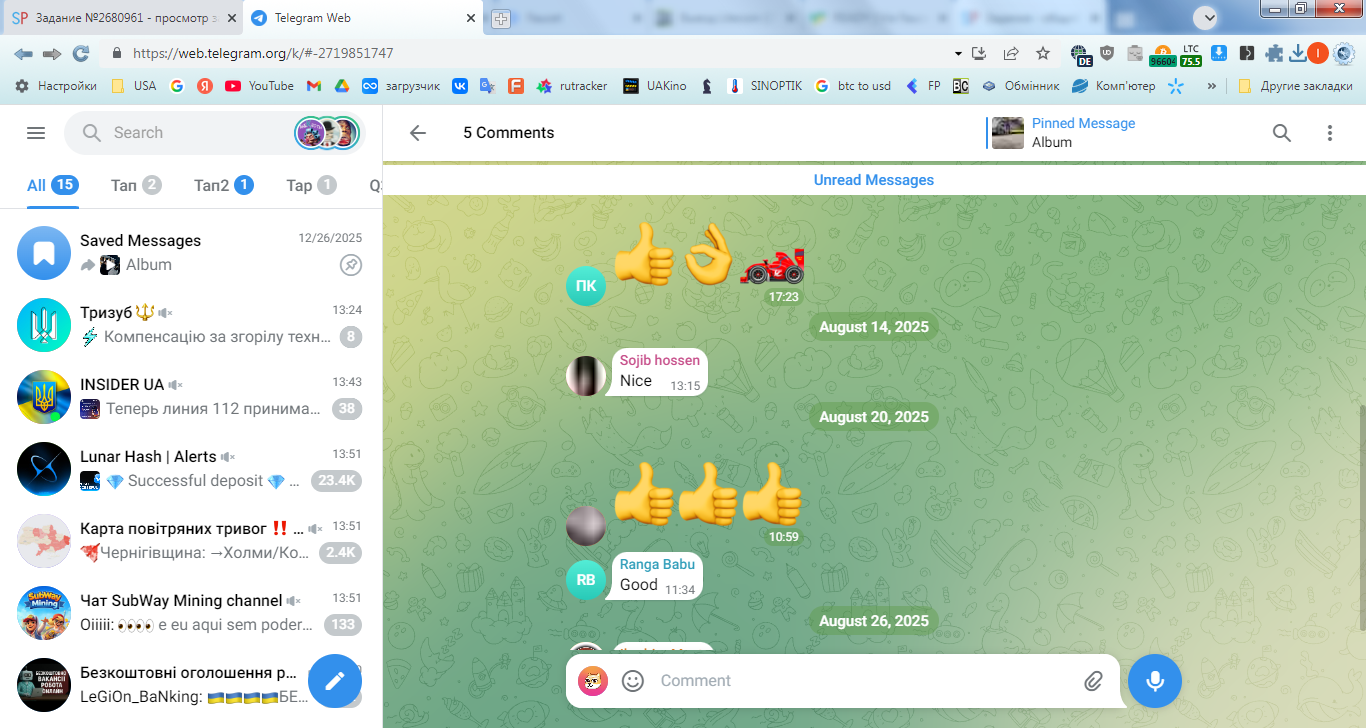This screenshot has height=728, width=1366.
Task: Click the triple thumbs-up sticker message
Action: [x=708, y=494]
